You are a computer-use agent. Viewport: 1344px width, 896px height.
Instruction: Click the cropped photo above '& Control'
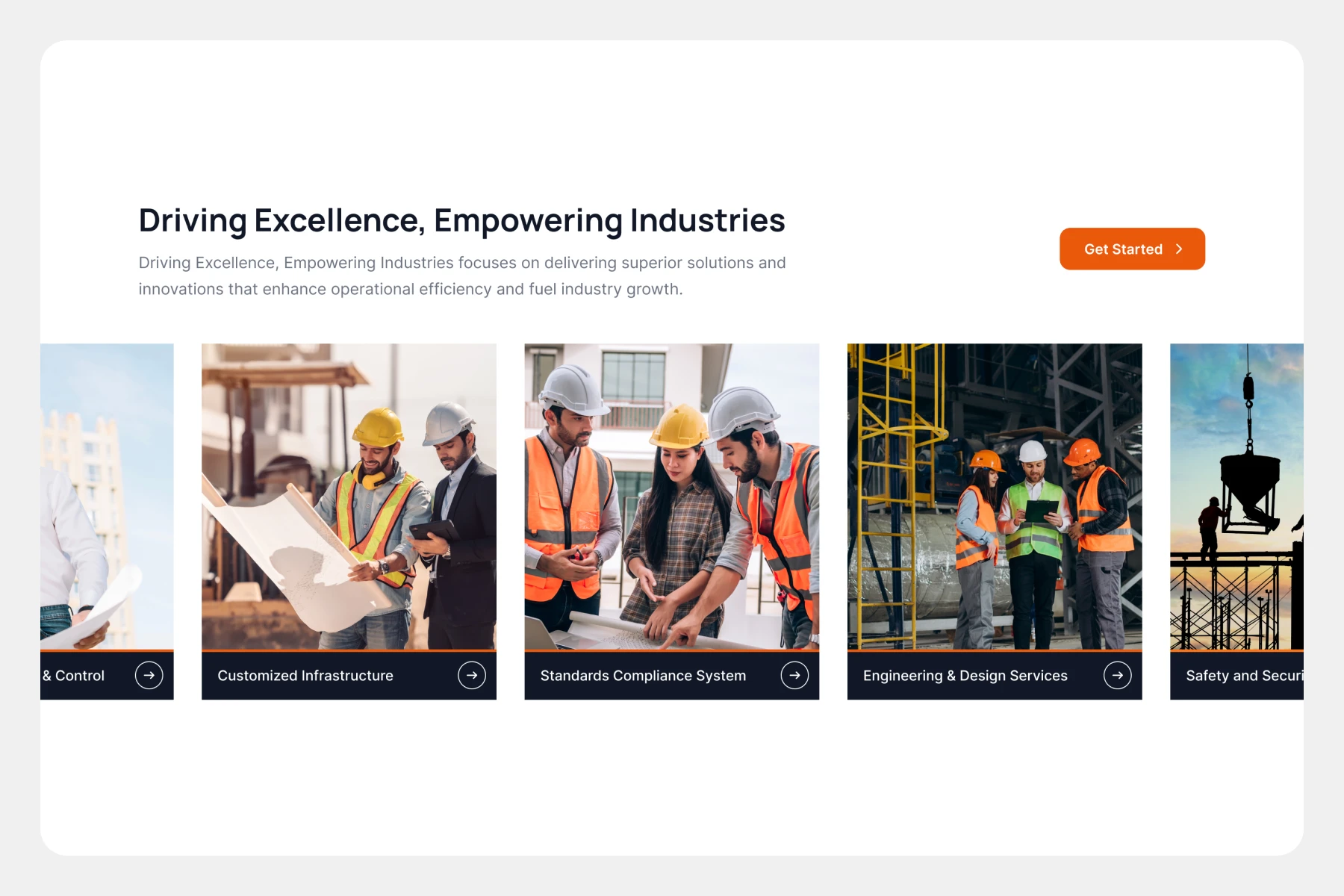[107, 497]
